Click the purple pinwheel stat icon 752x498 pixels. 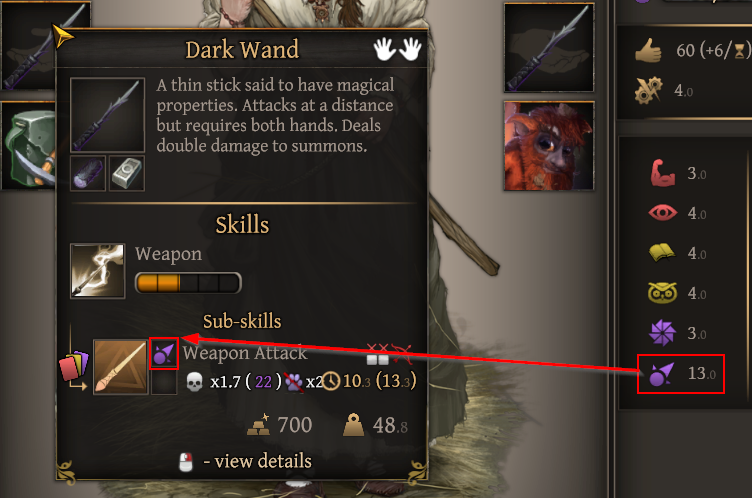click(662, 332)
